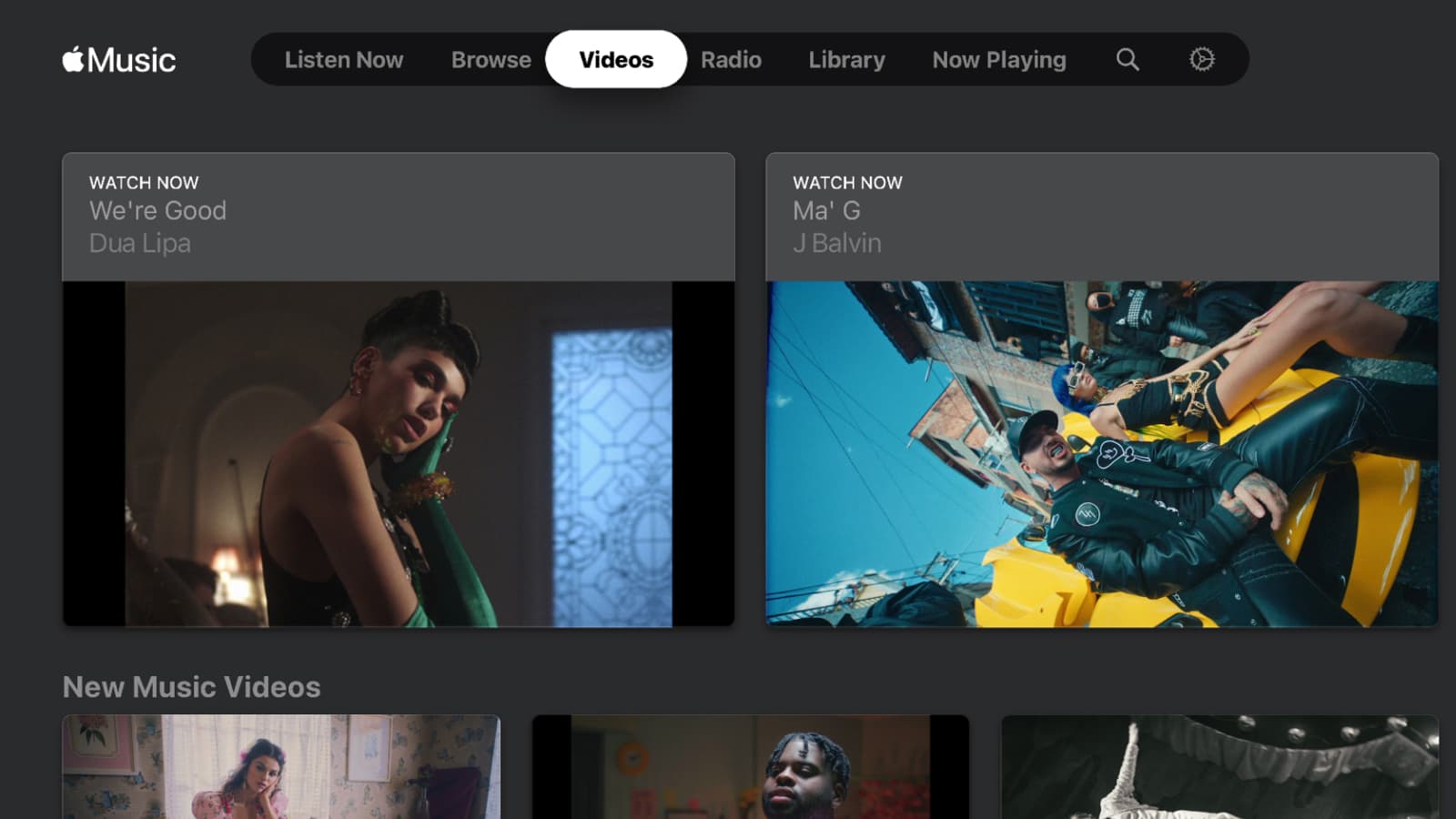Click the Ma' G title text
Image resolution: width=1456 pixels, height=819 pixels.
(x=826, y=211)
